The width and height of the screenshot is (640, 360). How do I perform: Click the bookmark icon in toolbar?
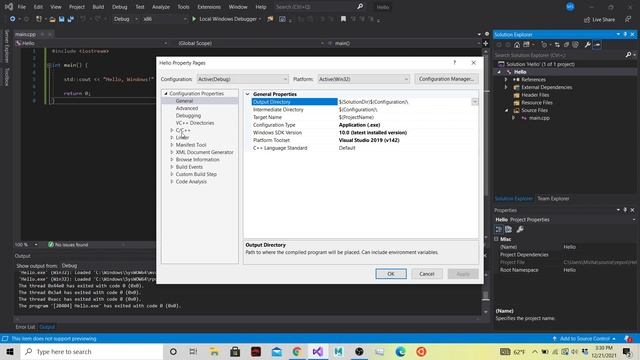tap(343, 19)
